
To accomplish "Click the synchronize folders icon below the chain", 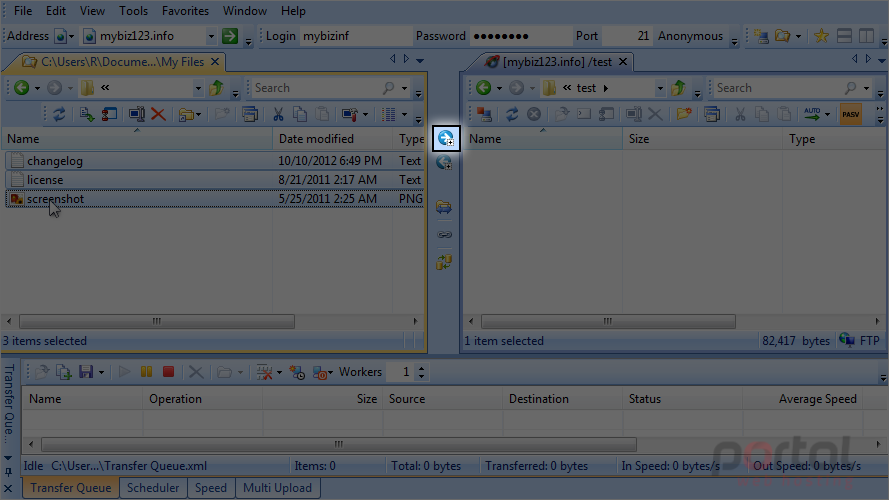I will (444, 262).
